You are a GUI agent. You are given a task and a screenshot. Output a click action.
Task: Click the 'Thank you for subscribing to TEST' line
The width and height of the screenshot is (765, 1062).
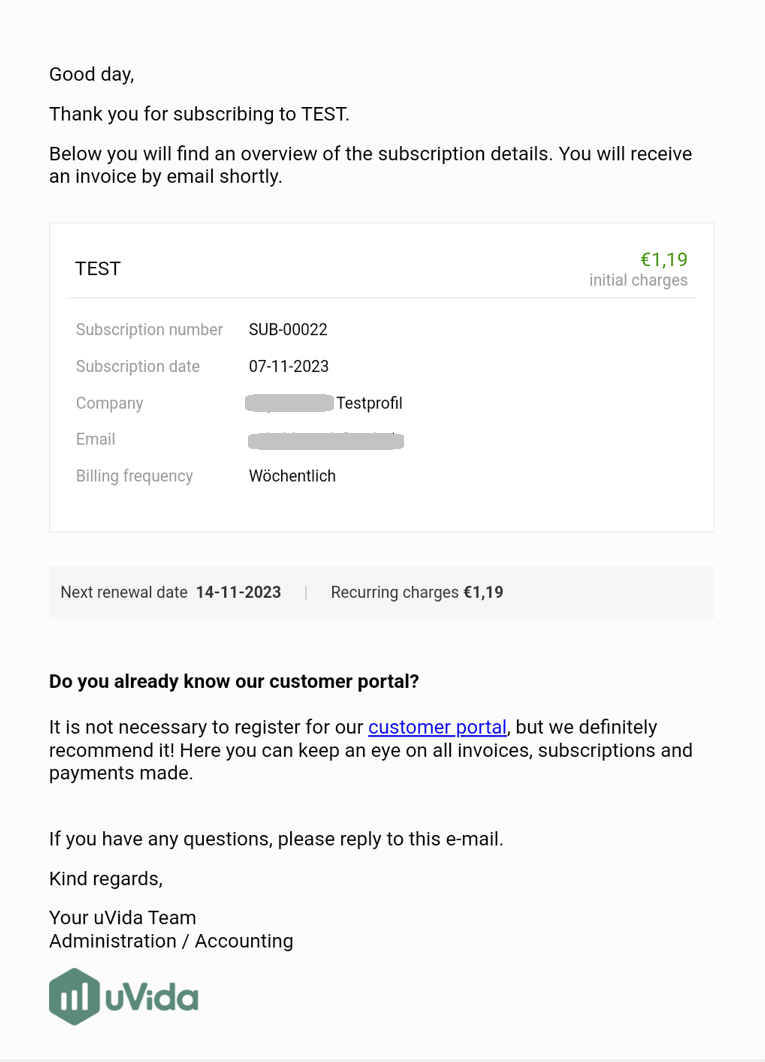tap(199, 114)
